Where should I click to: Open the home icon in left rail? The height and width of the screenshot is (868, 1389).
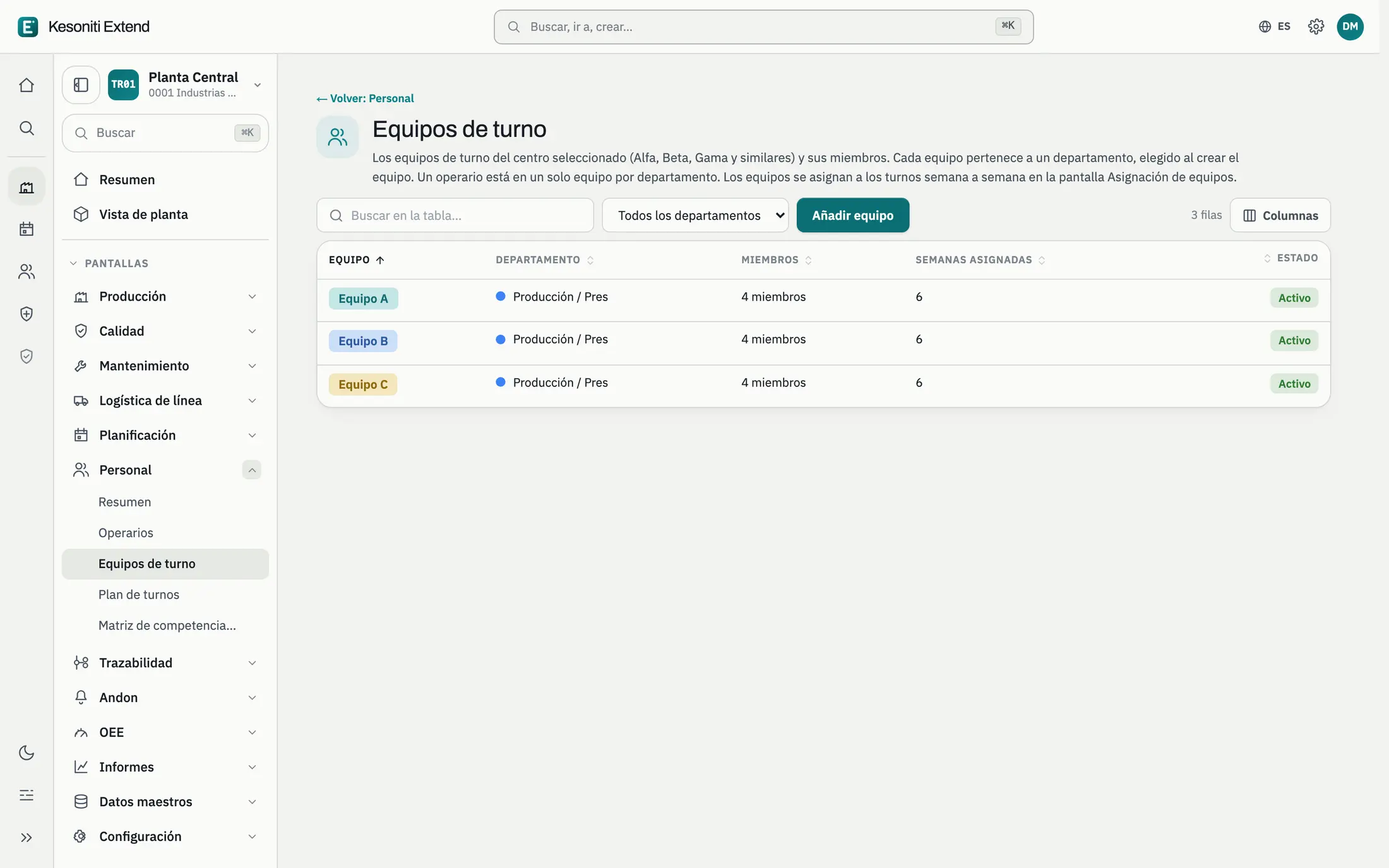pos(27,85)
